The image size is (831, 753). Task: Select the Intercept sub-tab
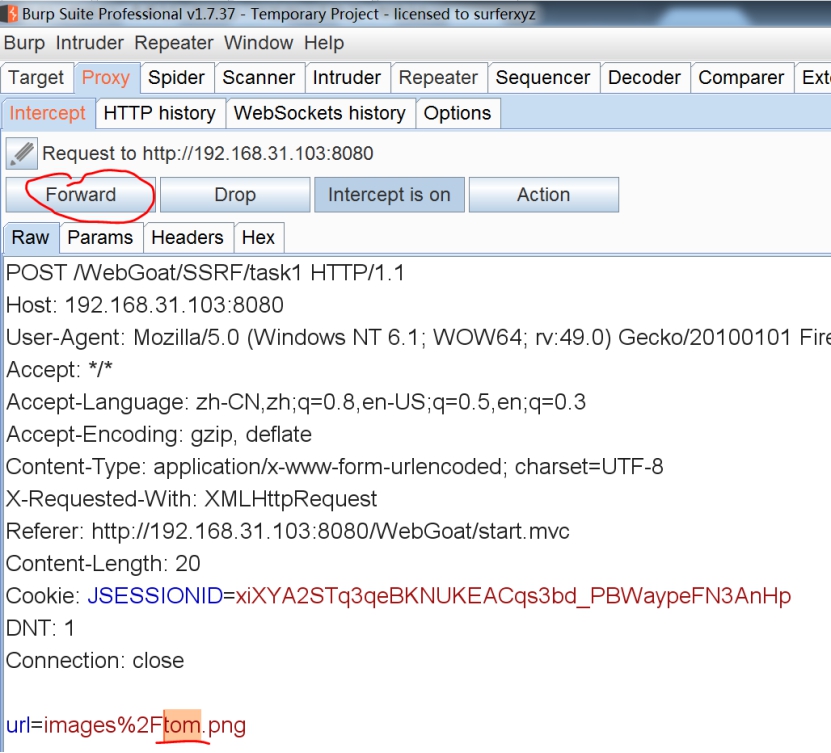tap(48, 113)
